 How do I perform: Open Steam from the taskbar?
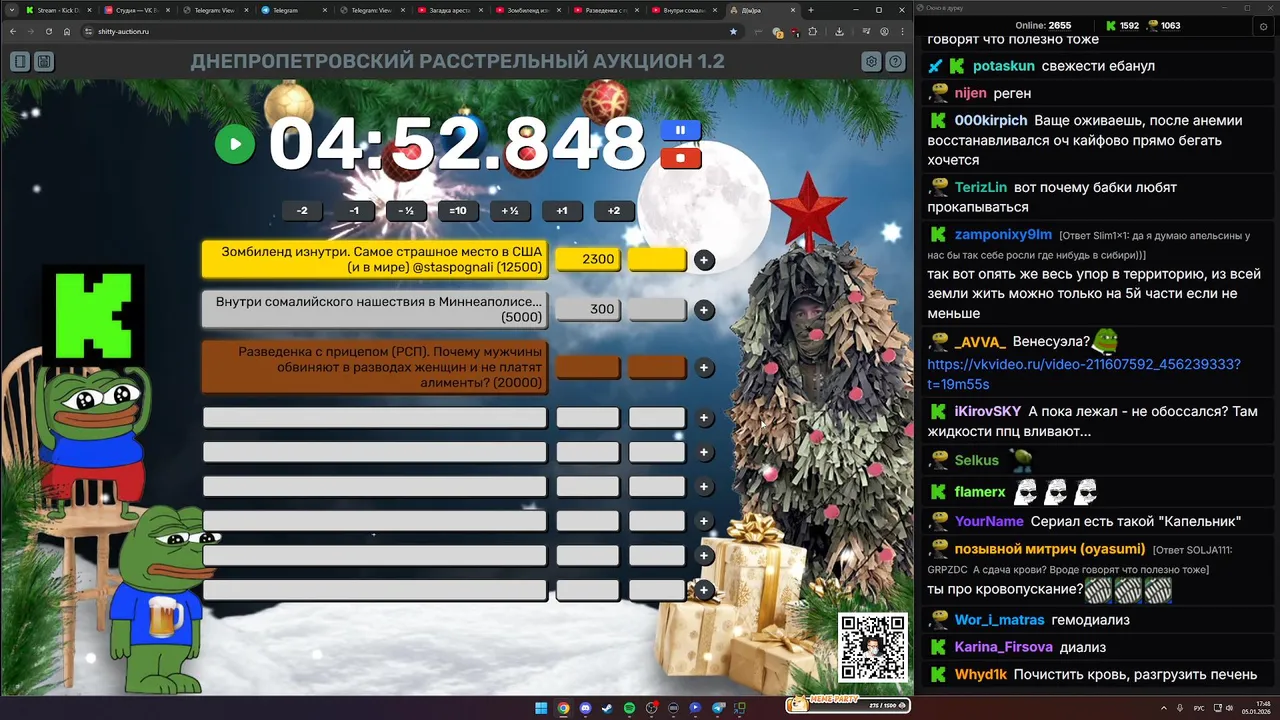pos(607,708)
